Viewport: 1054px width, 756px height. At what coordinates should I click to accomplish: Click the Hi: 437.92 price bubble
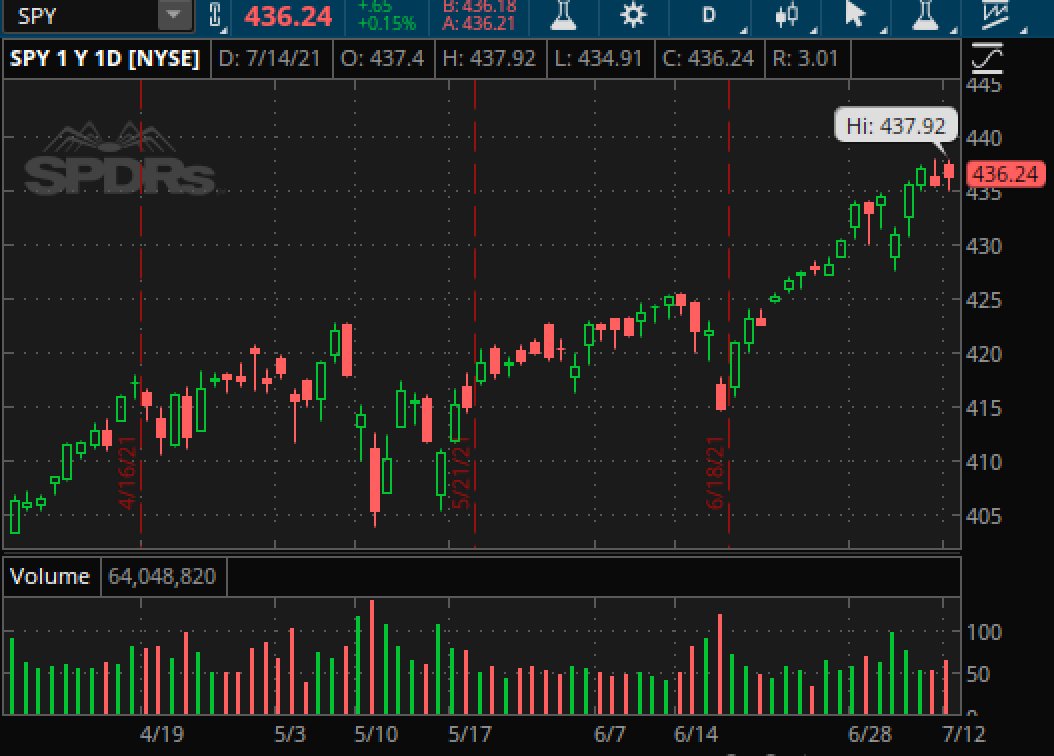pos(896,126)
